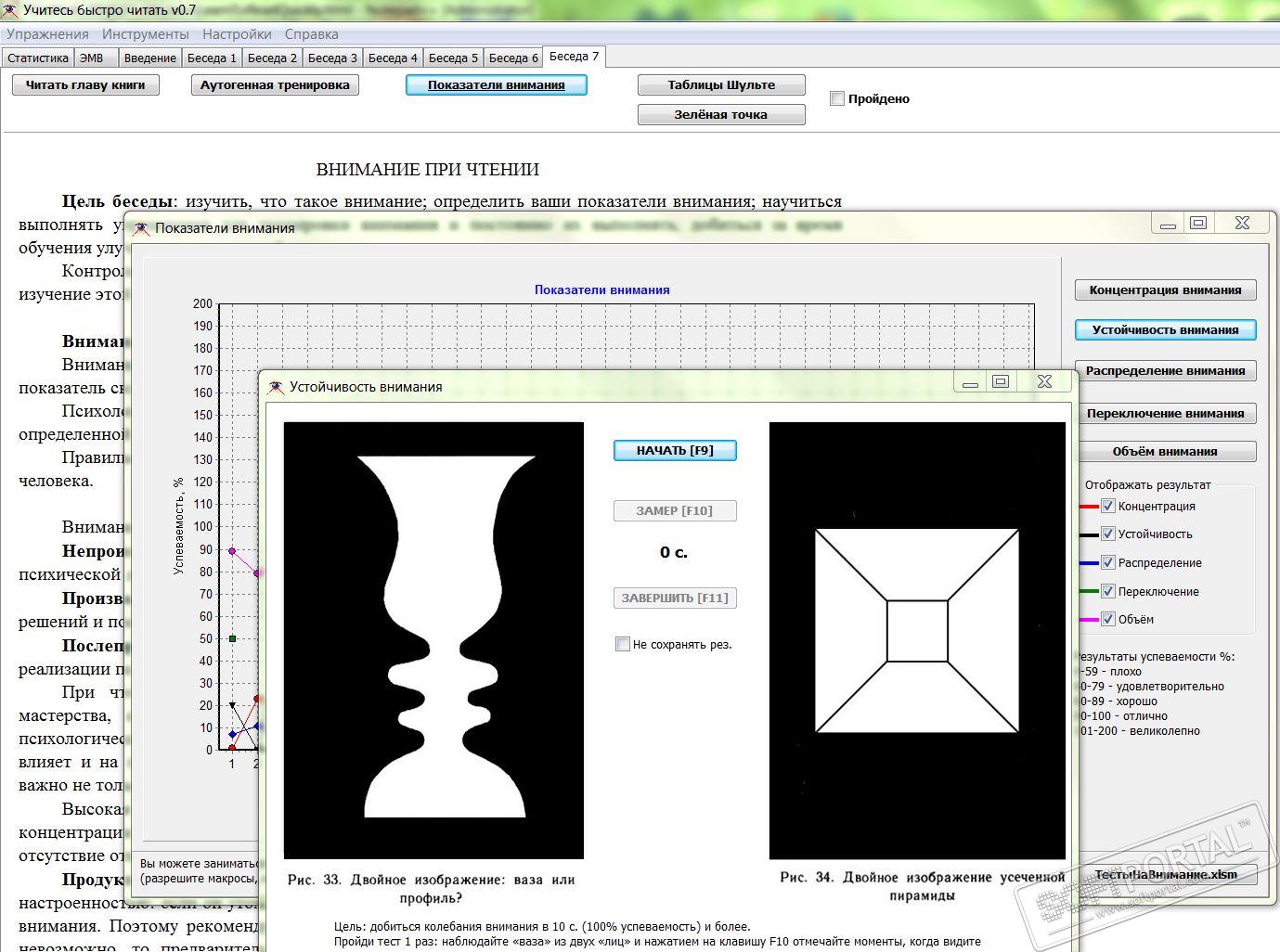Minimize the Показатели внимания window
1280x952 pixels.
coord(1168,223)
